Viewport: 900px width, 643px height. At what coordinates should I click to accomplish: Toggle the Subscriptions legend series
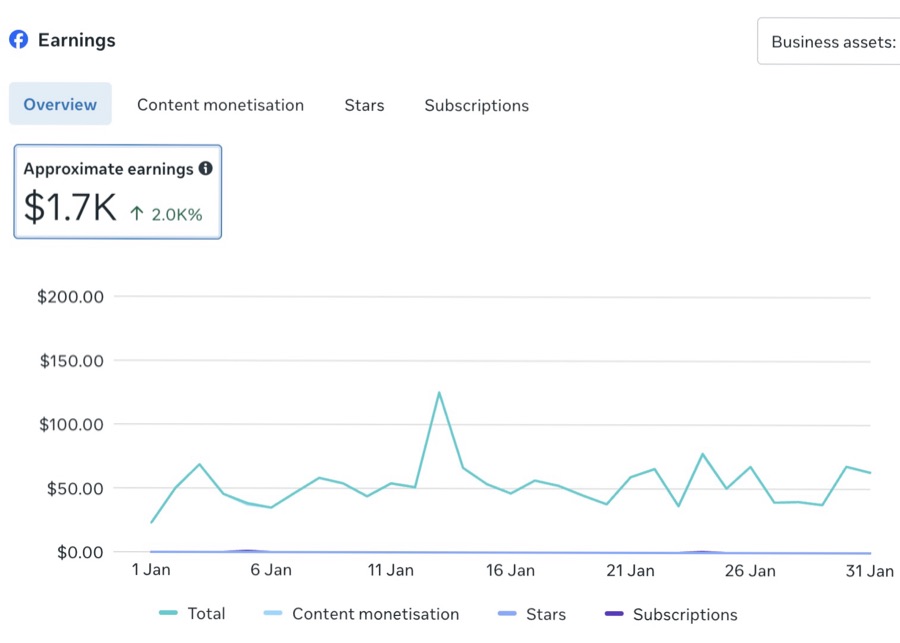tap(671, 614)
